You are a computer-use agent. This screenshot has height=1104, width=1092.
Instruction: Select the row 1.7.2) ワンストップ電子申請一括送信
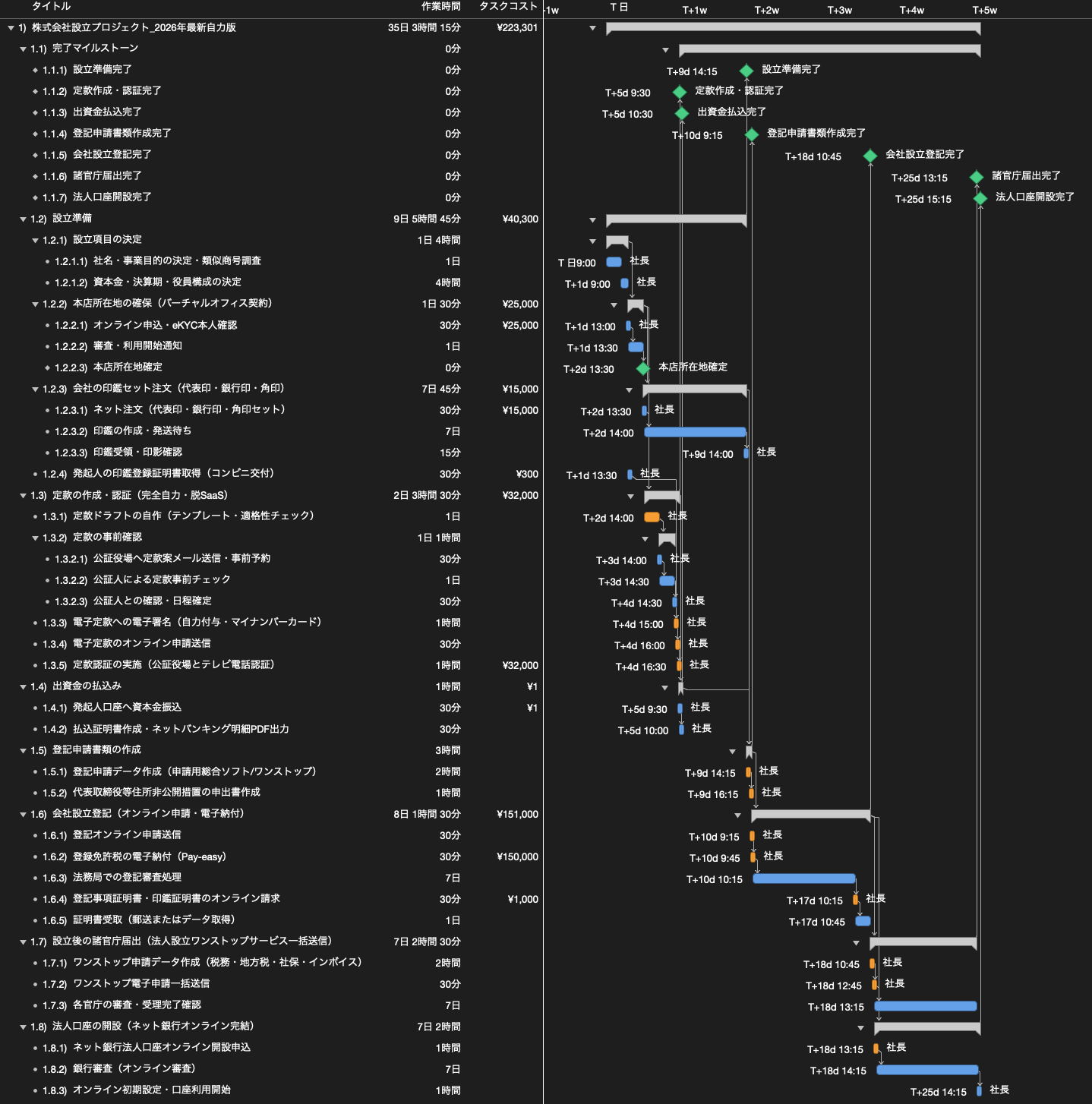[x=271, y=985]
